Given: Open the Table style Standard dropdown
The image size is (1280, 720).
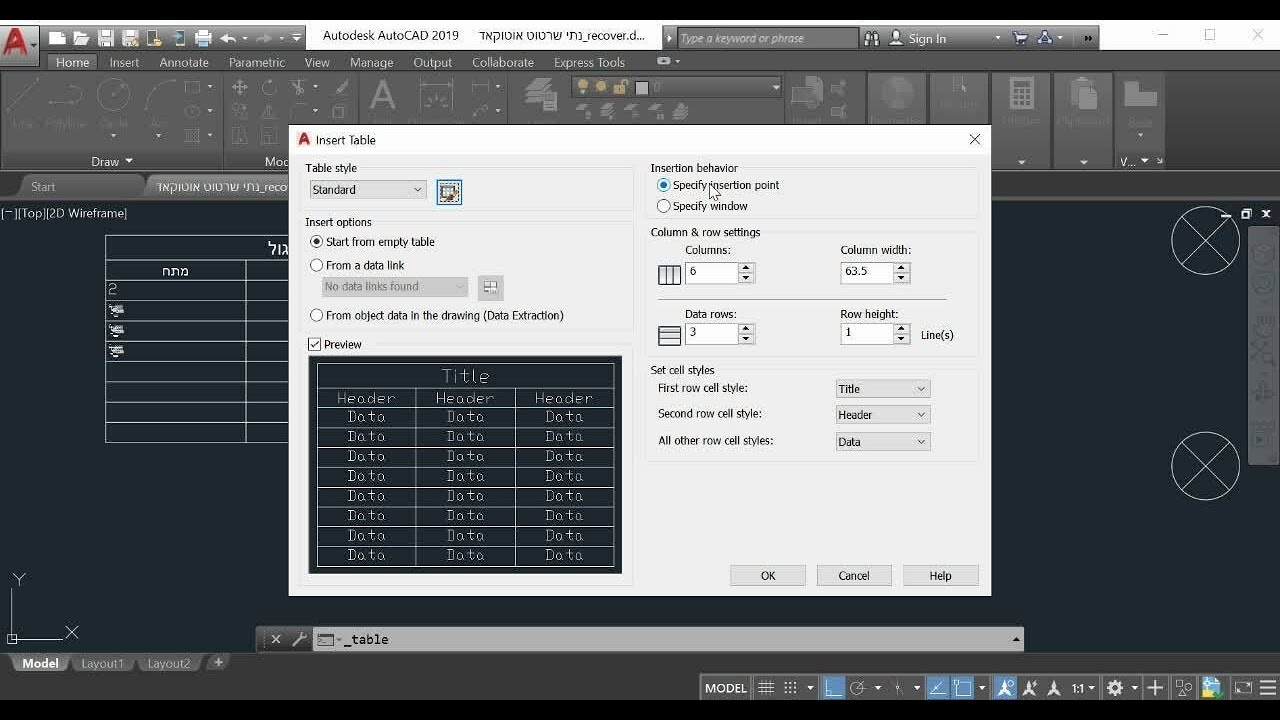Looking at the screenshot, I should click(367, 190).
